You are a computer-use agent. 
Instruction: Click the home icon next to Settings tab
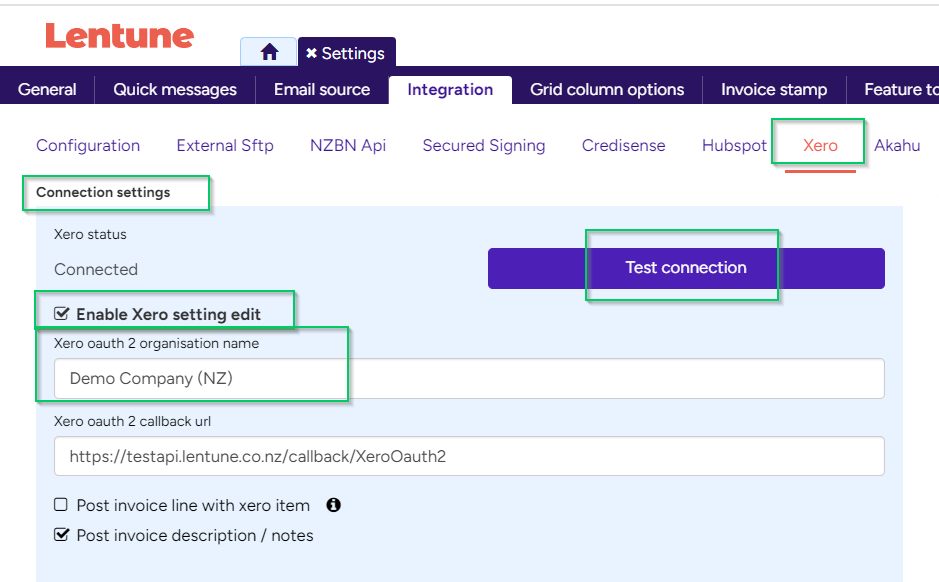coord(269,51)
